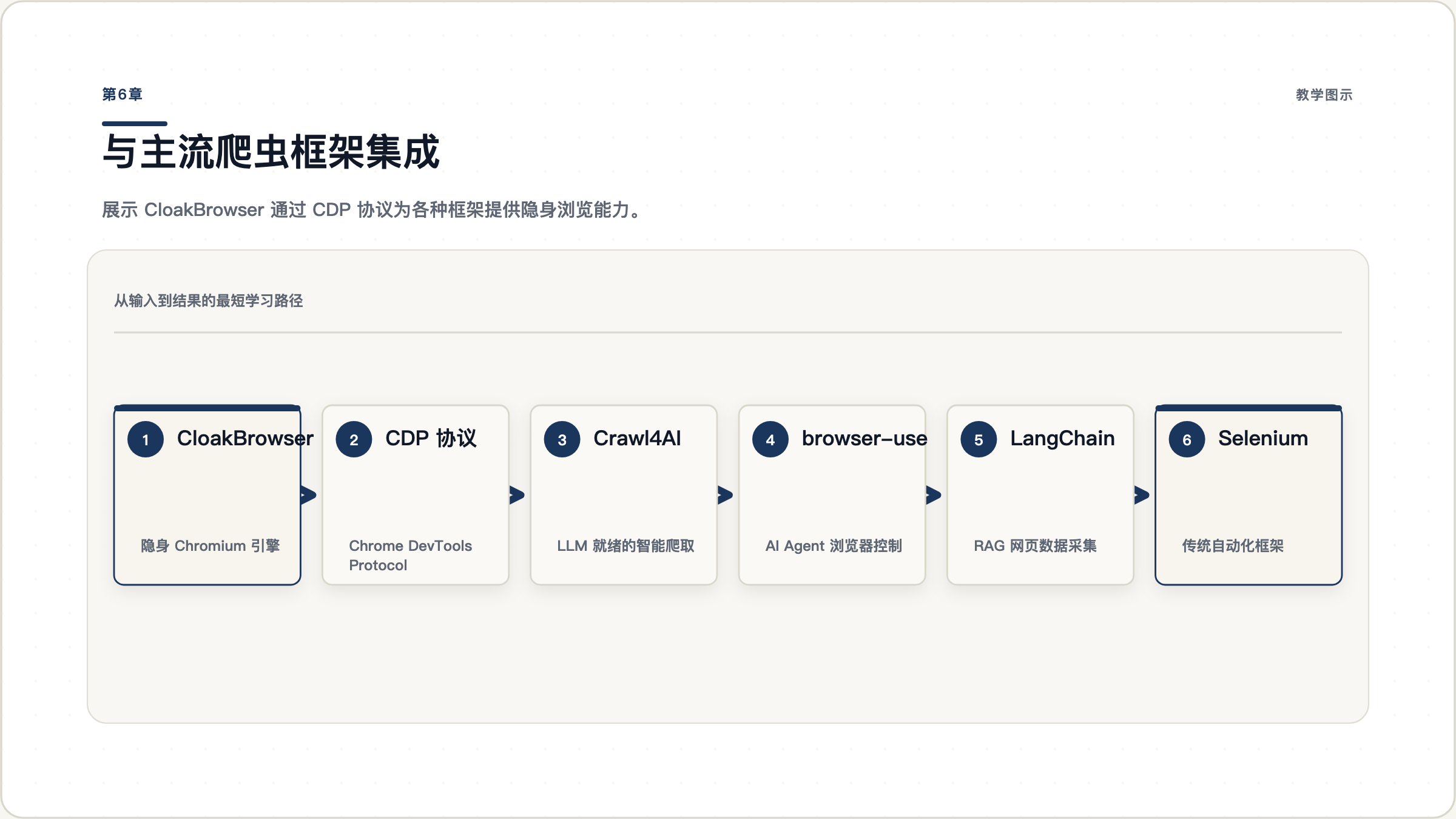This screenshot has height=819, width=1456.
Task: Select the CDP 协议 card title
Action: click(x=431, y=438)
